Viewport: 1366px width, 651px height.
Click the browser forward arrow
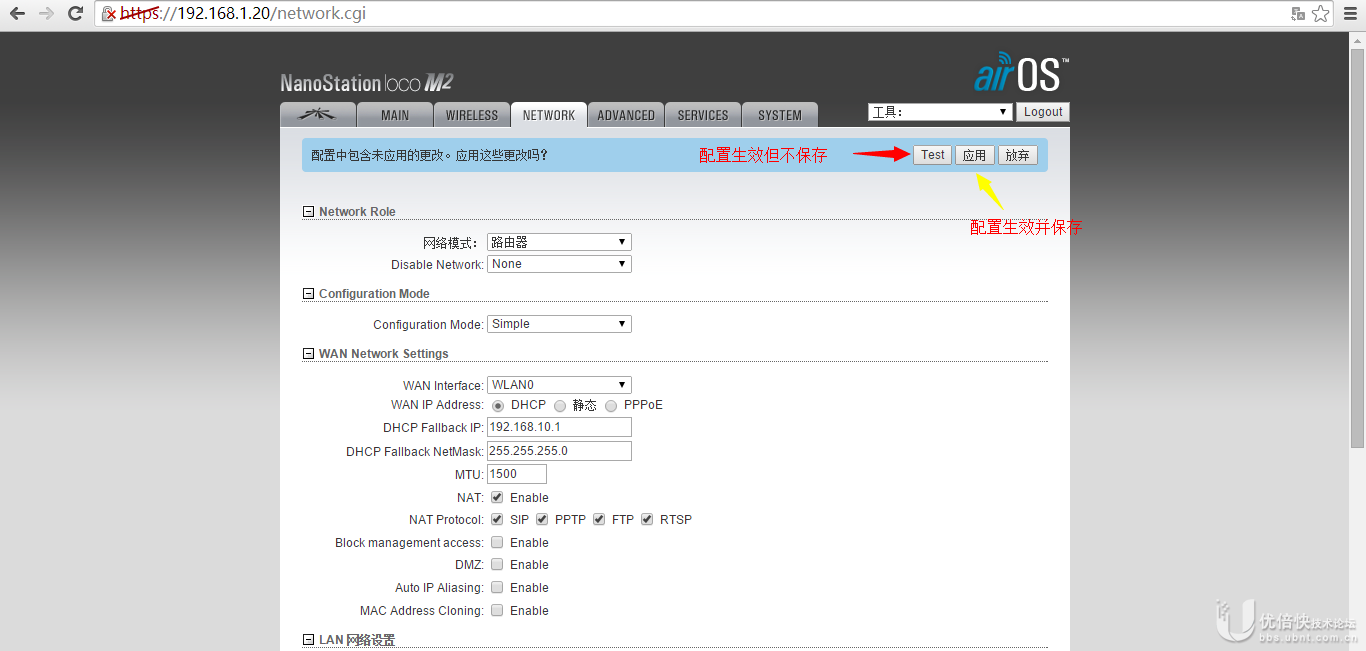coord(46,14)
